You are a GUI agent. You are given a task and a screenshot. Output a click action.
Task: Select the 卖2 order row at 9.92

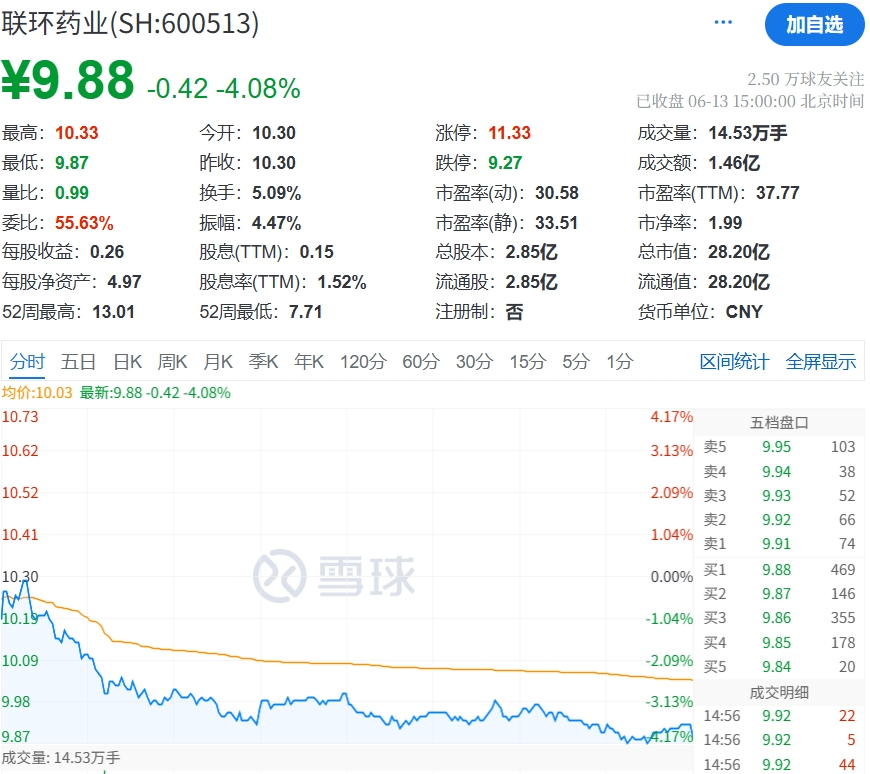pos(779,520)
